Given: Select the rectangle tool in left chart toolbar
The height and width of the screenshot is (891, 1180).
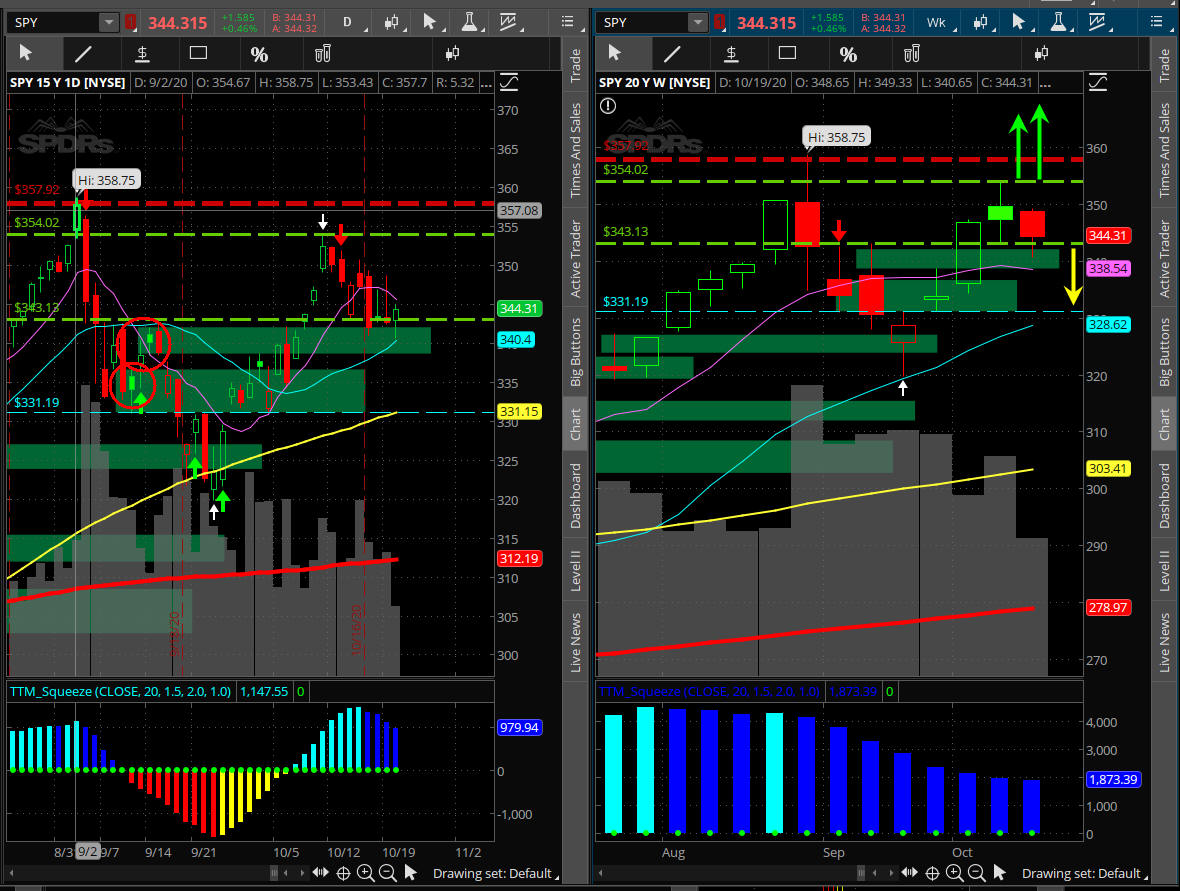Looking at the screenshot, I should (x=199, y=53).
